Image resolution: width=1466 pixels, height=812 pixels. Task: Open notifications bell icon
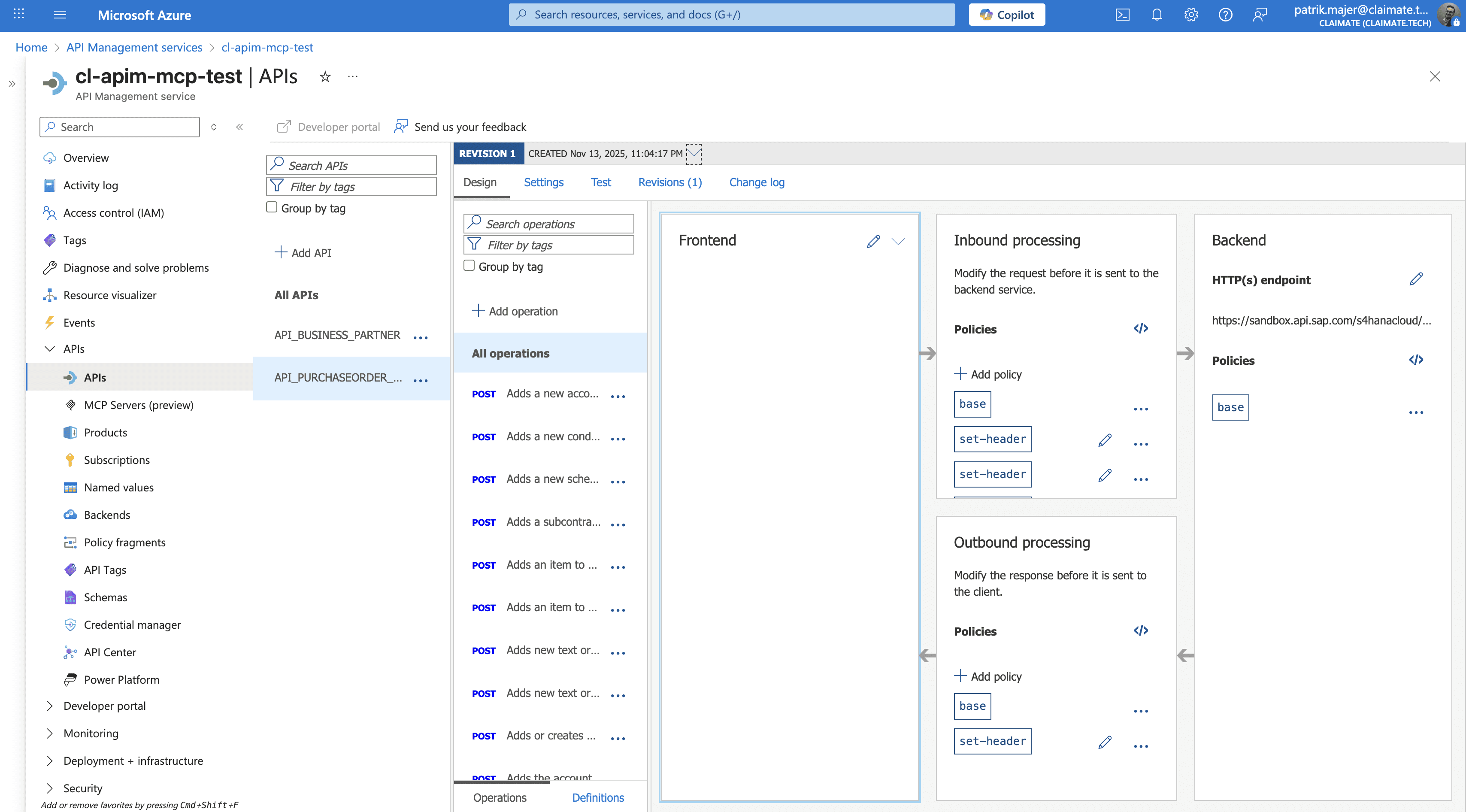coord(1157,15)
